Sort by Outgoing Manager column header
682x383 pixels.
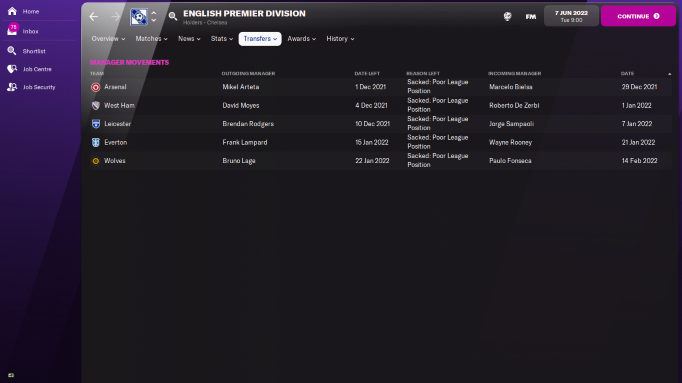(x=248, y=73)
